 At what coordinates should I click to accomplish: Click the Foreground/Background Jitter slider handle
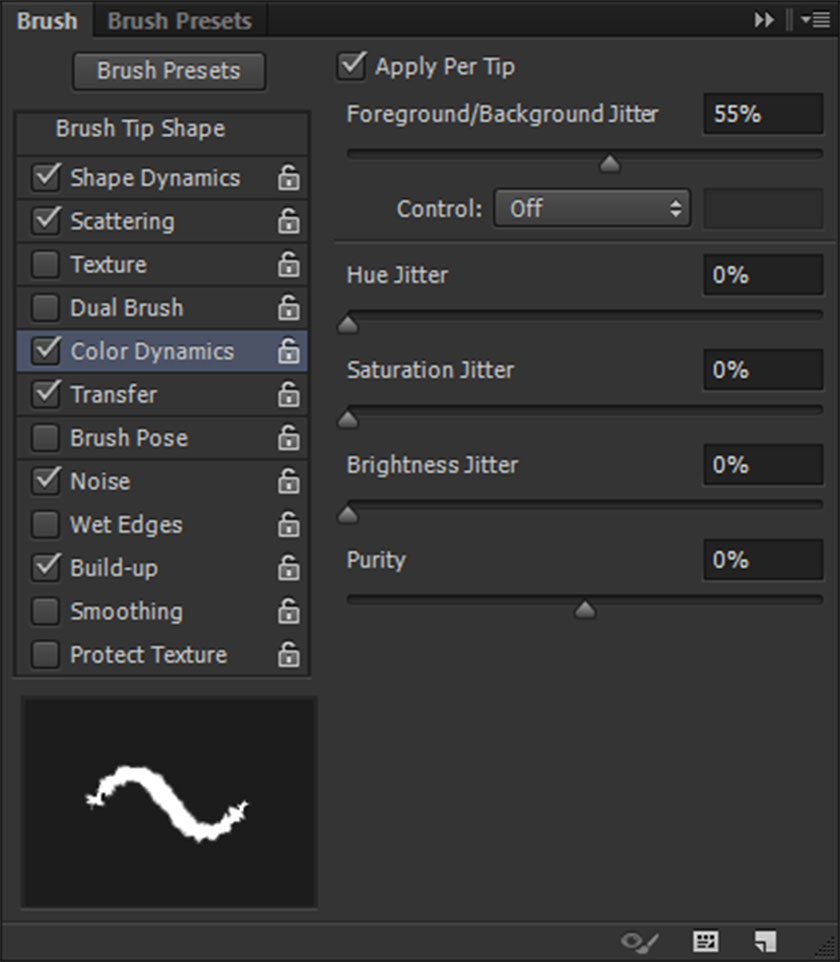click(x=609, y=164)
